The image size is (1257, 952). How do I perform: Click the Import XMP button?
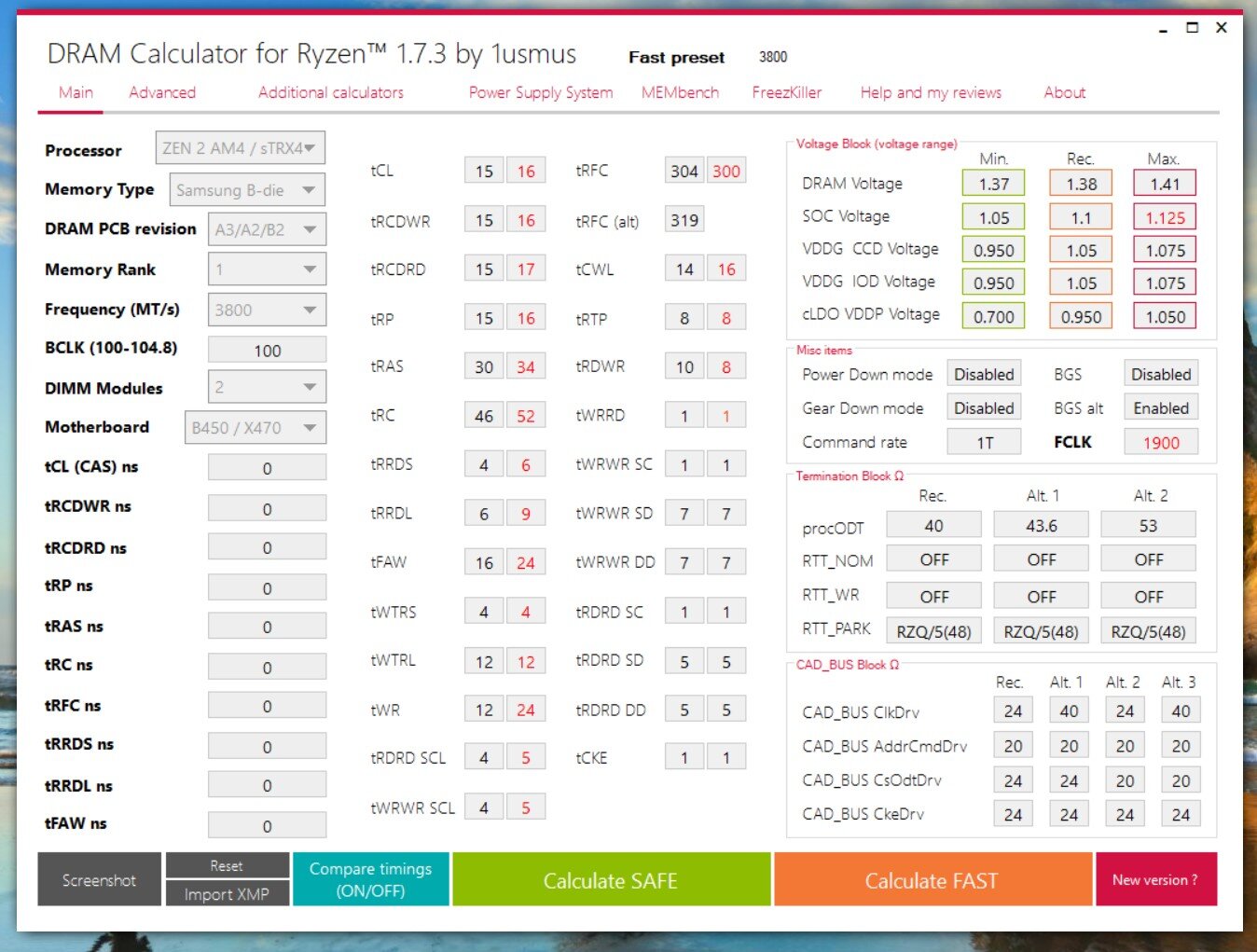(227, 894)
